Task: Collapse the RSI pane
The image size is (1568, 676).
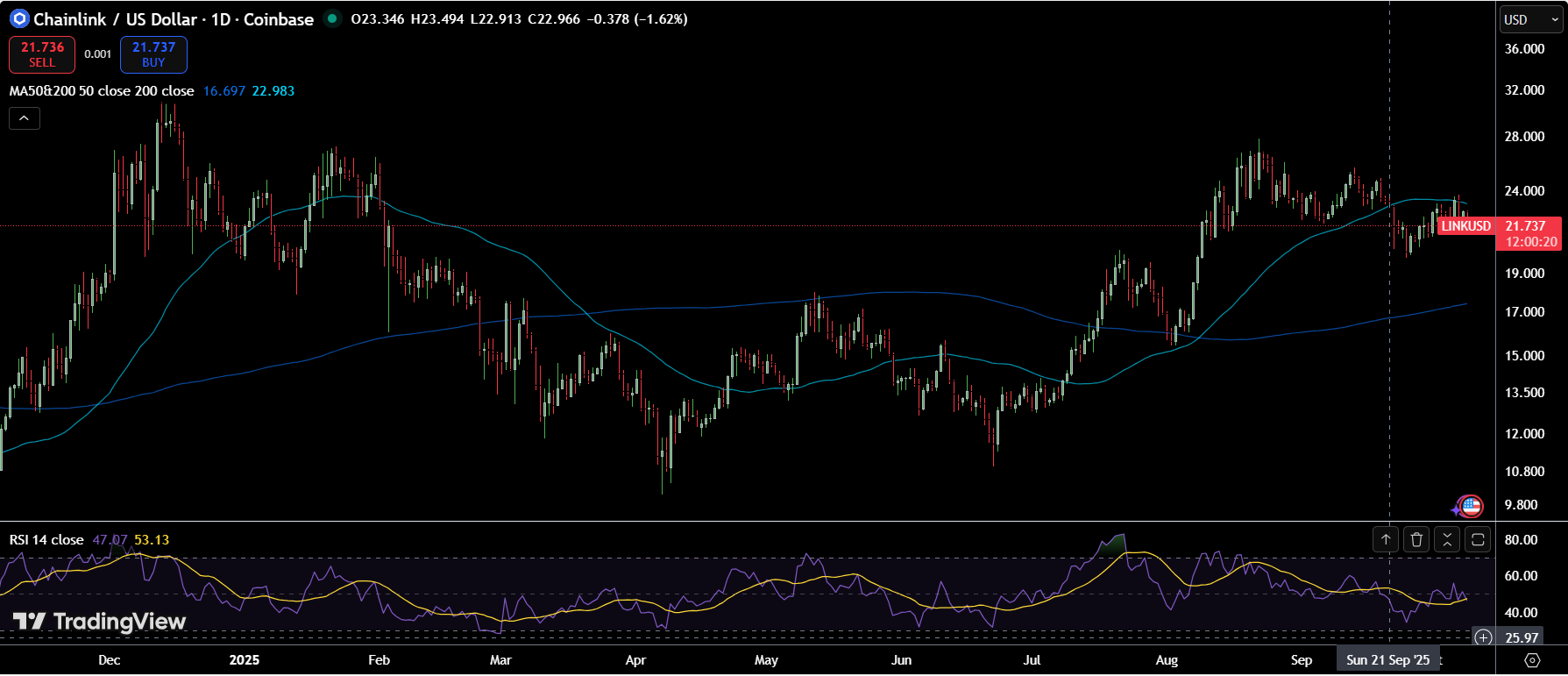Action: [x=1447, y=540]
